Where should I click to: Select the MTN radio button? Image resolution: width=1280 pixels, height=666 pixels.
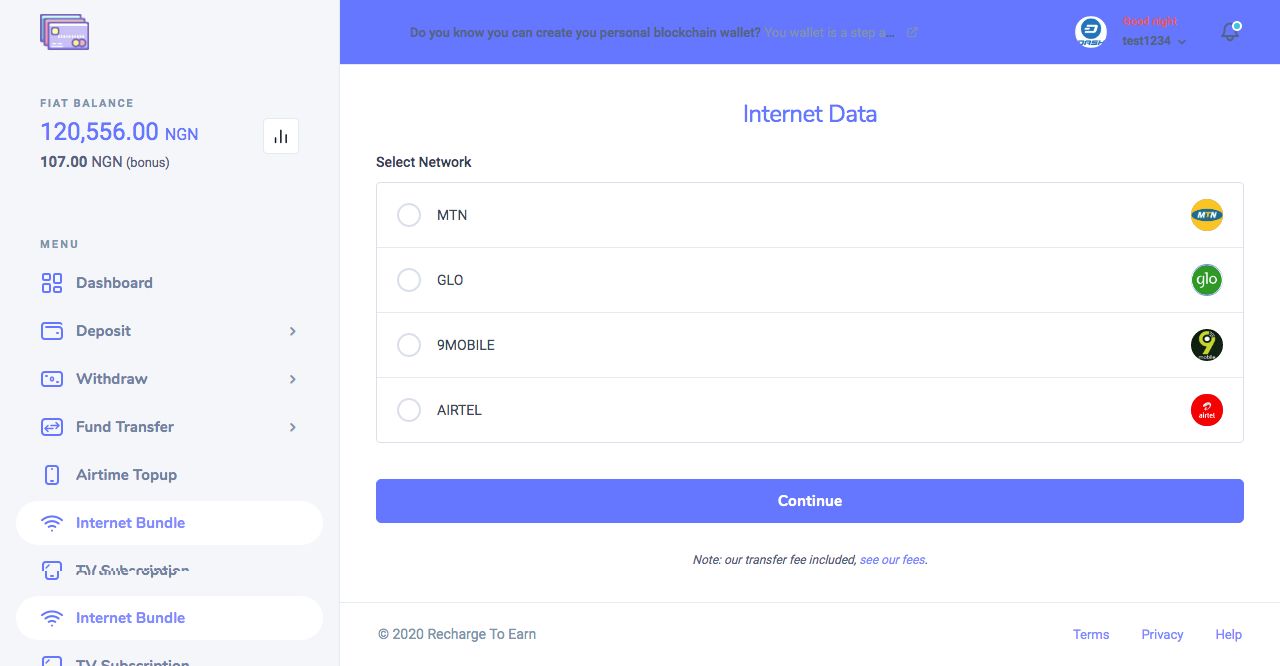point(409,215)
